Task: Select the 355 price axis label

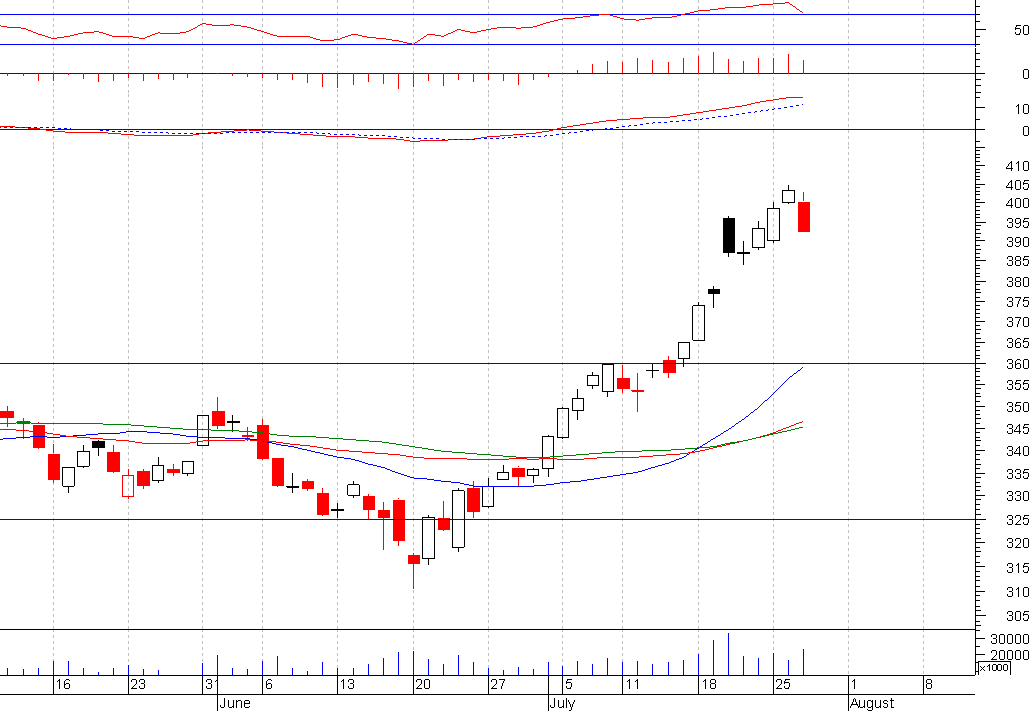Action: 1018,385
